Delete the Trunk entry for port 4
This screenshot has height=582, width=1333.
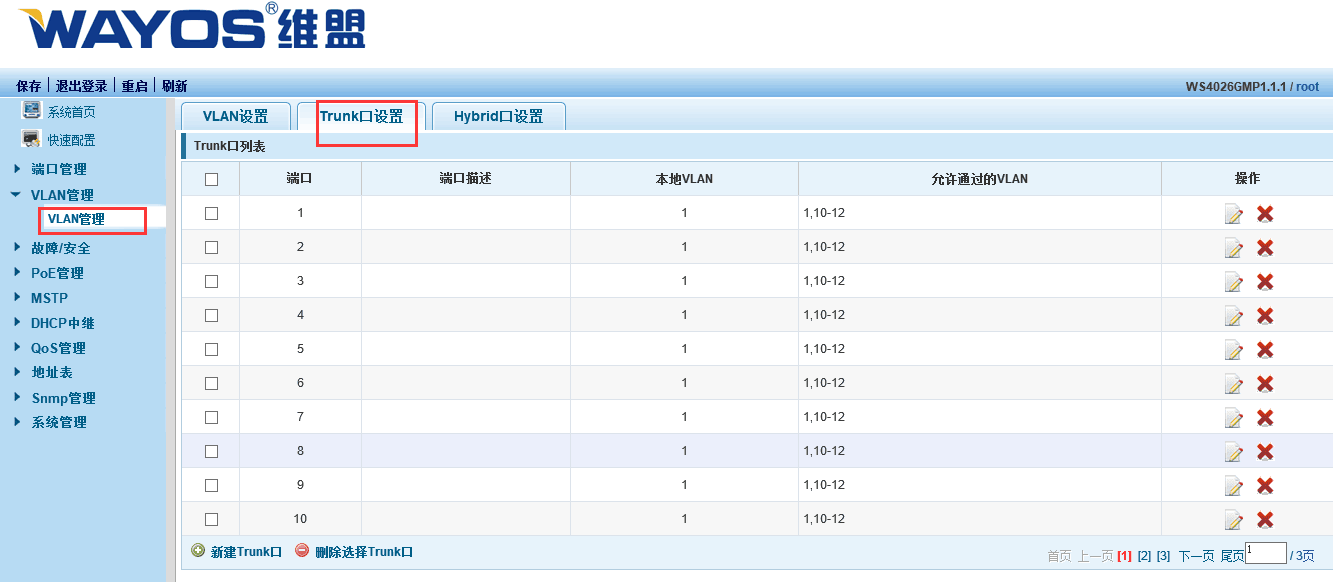tap(1265, 316)
